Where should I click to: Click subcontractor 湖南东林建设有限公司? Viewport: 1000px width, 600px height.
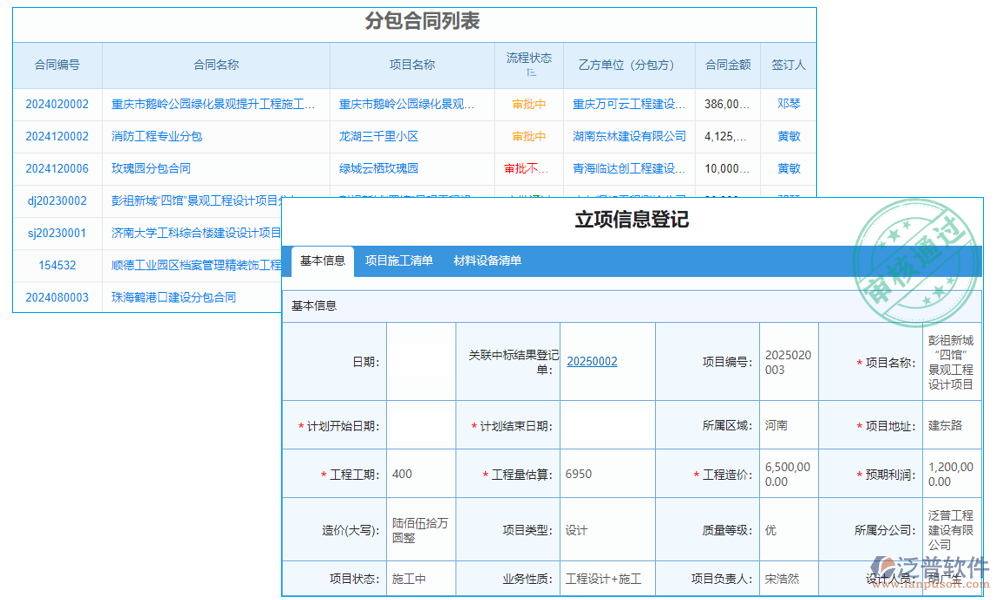point(630,135)
